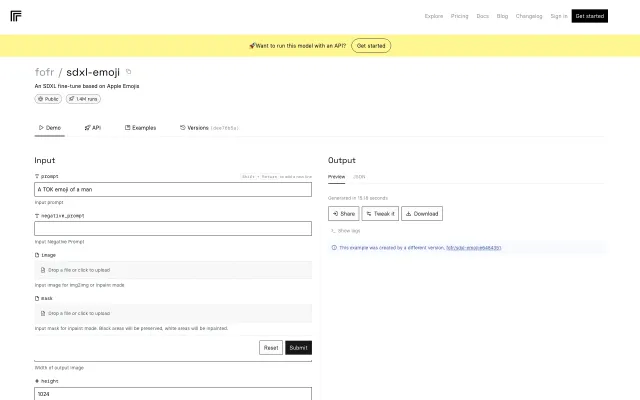Click the Tweak it button
This screenshot has width=640, height=400.
point(381,213)
